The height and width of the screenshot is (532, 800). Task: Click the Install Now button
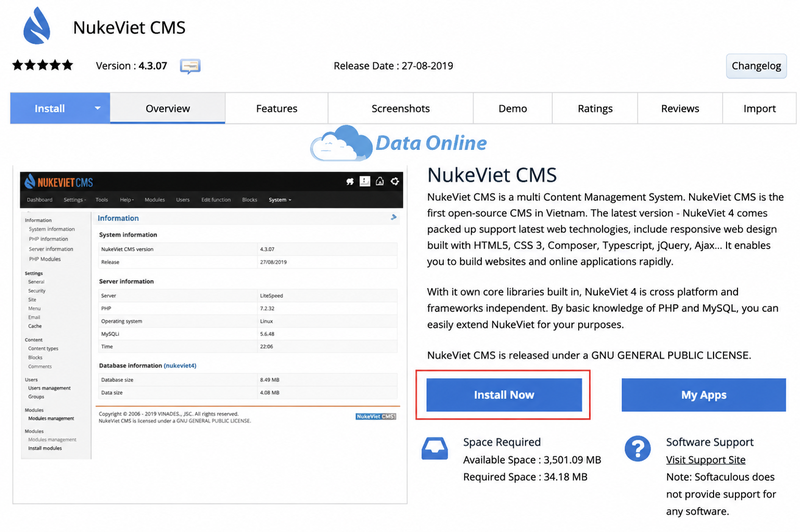[x=504, y=395]
